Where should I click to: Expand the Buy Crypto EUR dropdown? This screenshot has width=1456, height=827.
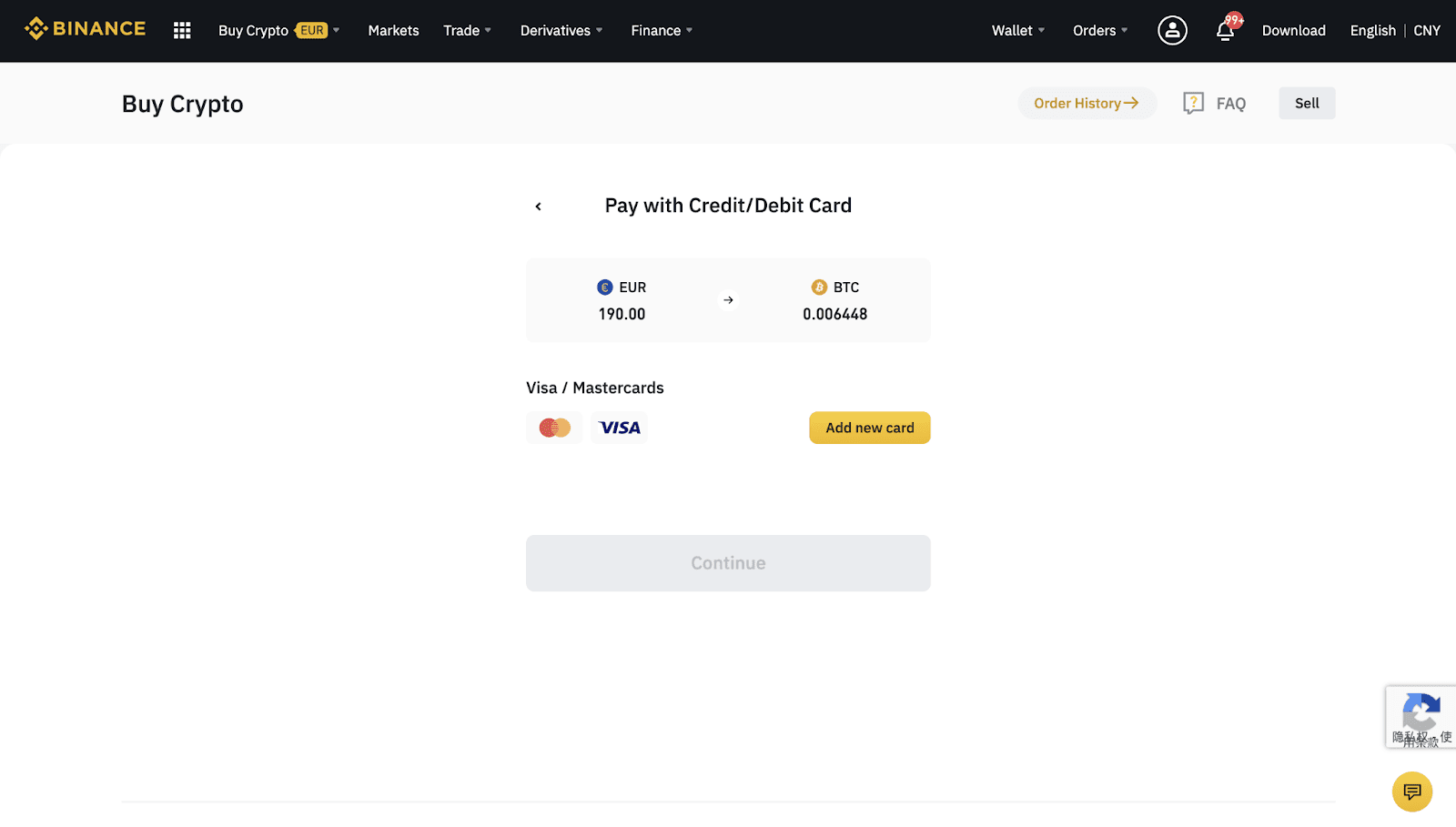click(279, 31)
